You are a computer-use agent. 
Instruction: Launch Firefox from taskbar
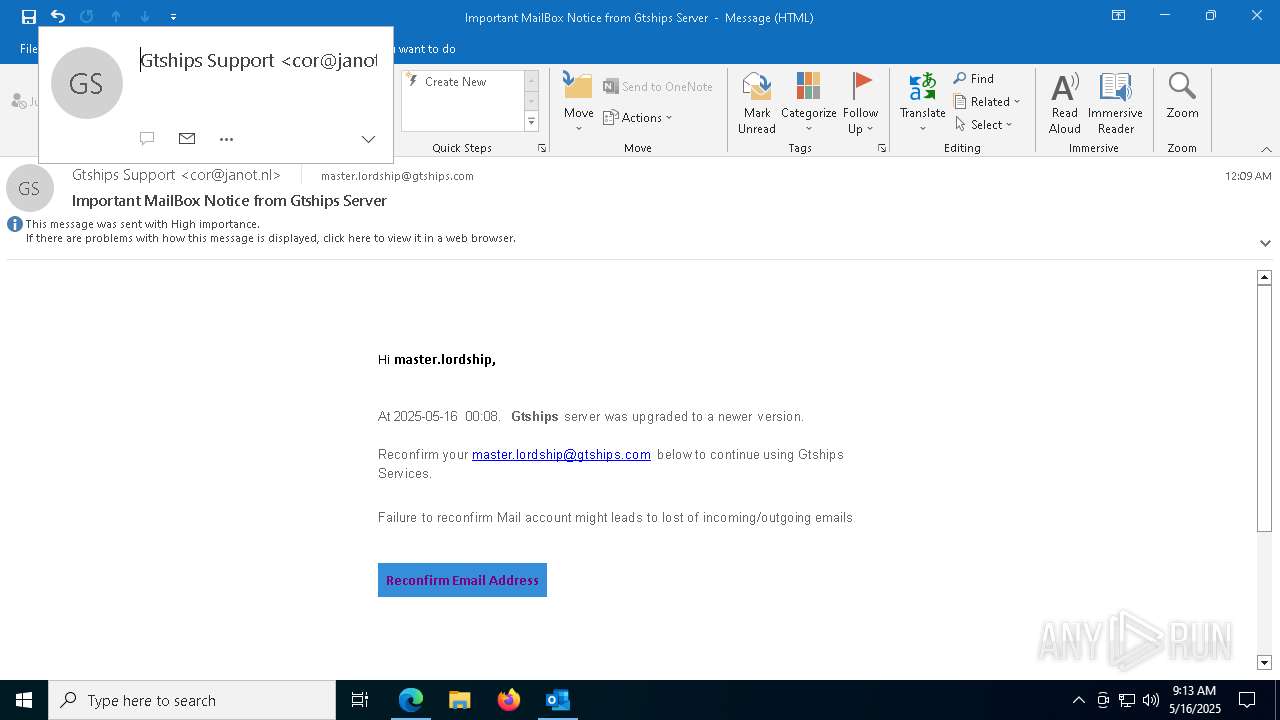click(x=509, y=700)
